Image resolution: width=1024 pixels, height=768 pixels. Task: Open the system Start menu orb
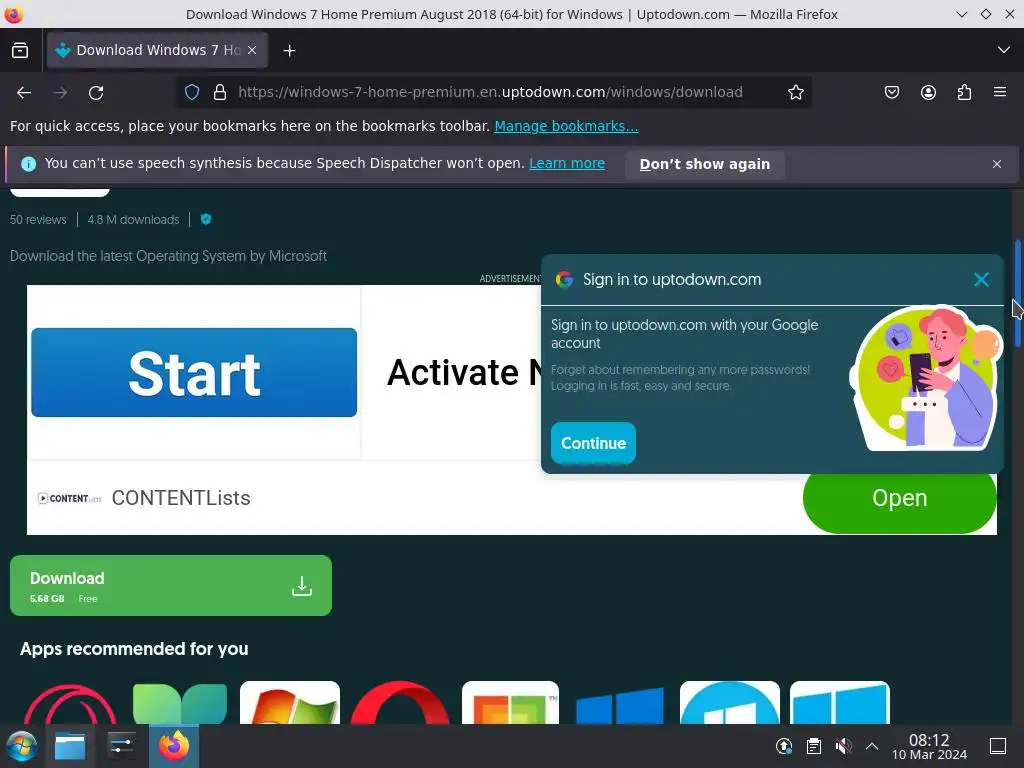point(22,746)
